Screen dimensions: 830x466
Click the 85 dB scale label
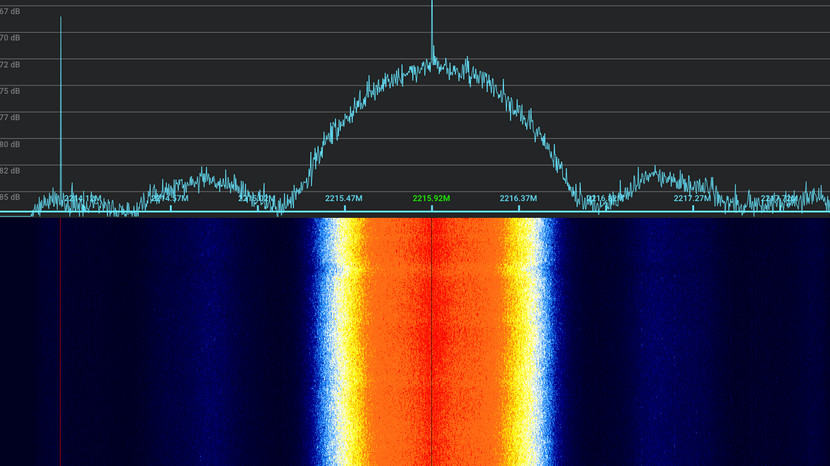10,197
